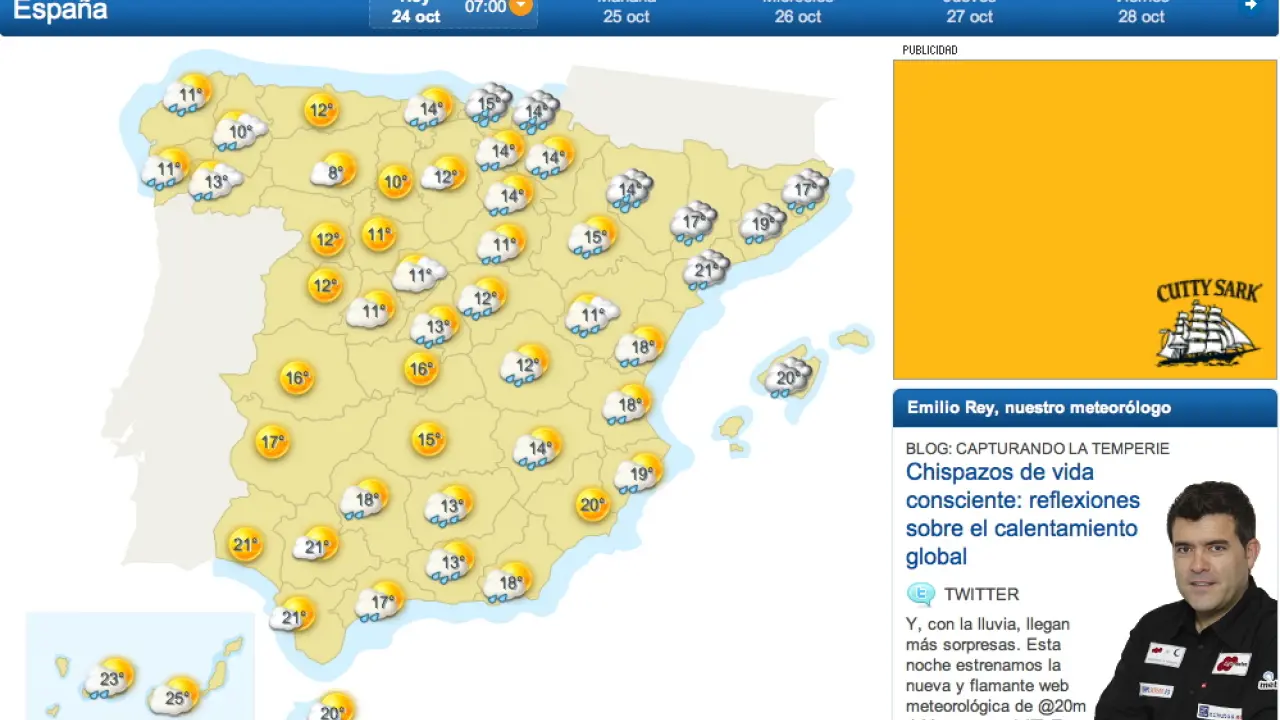The height and width of the screenshot is (720, 1280).
Task: Click the Cutty Sark advertisement banner
Action: (x=1084, y=220)
